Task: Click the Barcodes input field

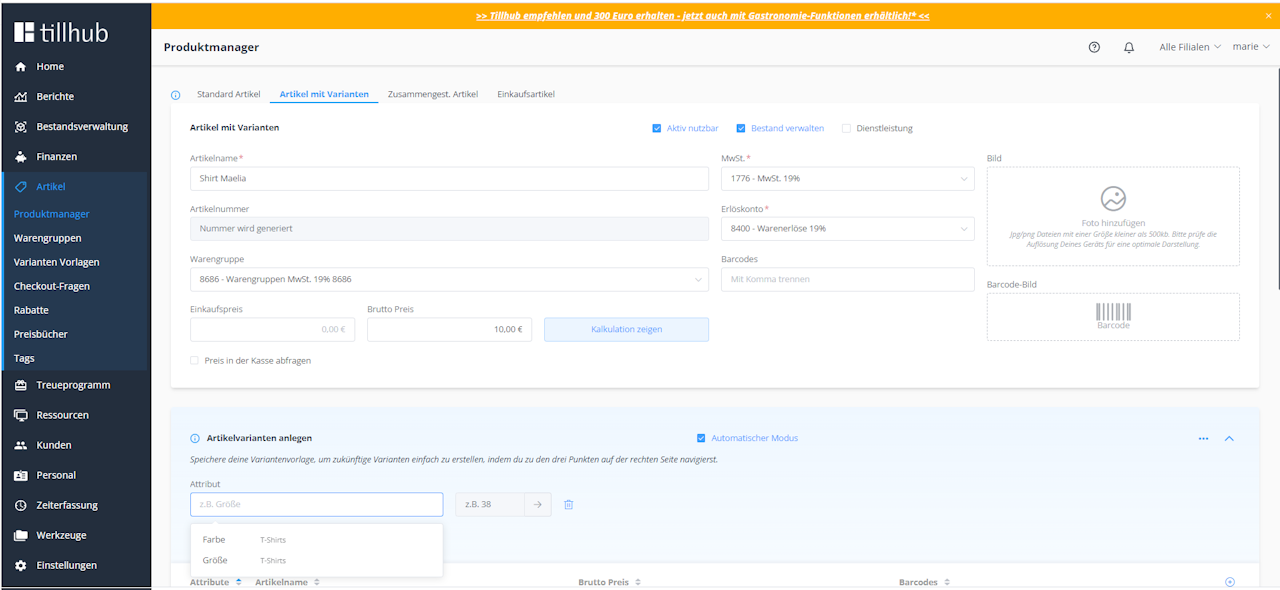Action: coord(847,279)
